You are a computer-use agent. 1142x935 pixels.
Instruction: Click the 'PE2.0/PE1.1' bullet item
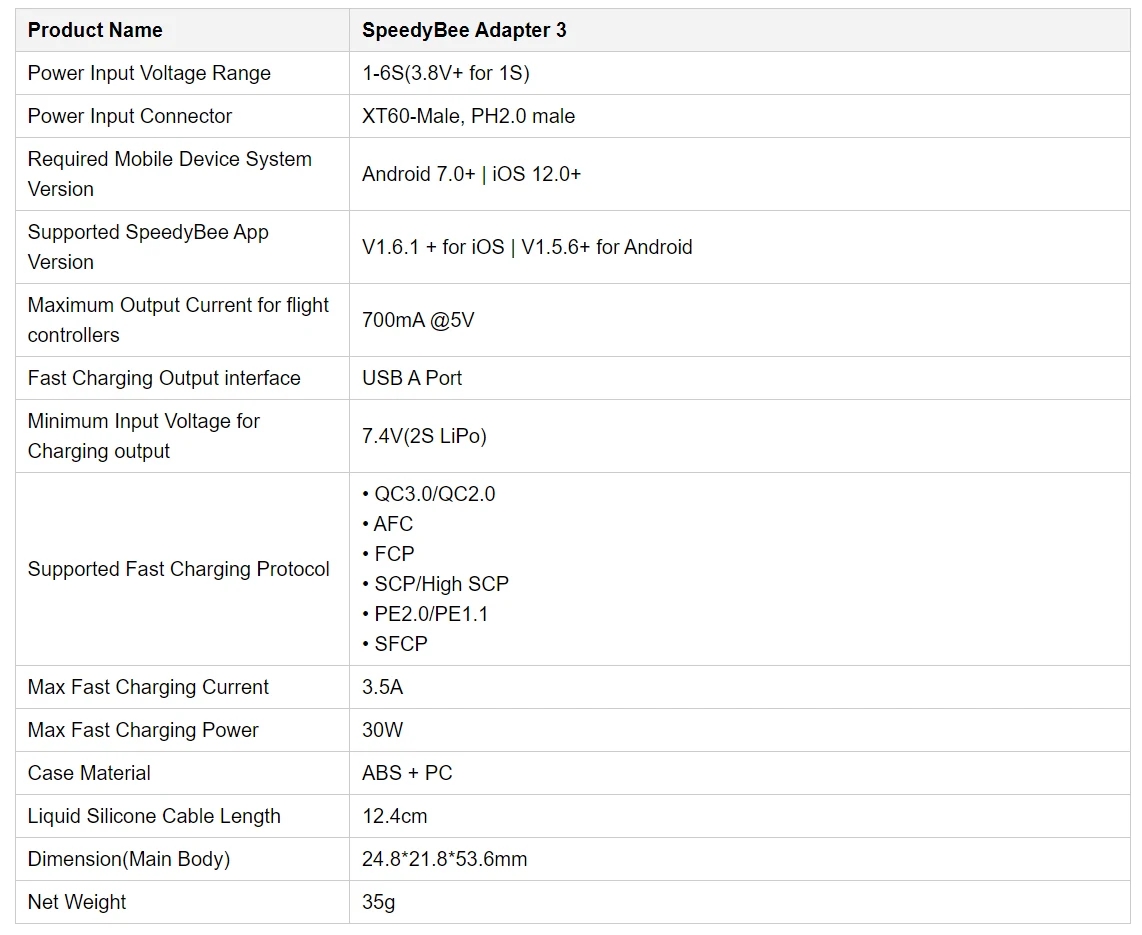pyautogui.click(x=431, y=614)
